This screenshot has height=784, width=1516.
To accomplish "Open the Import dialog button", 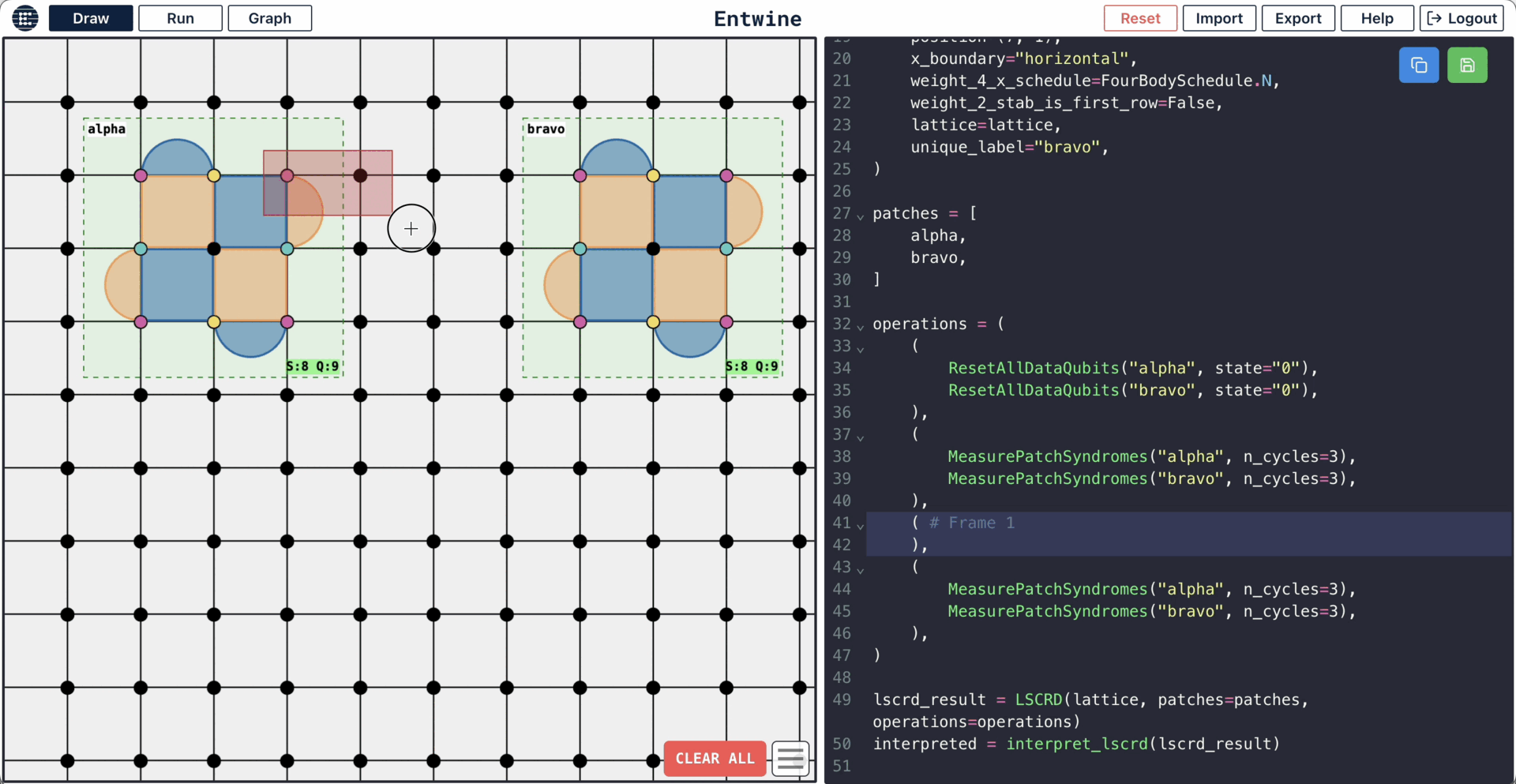I will (x=1218, y=18).
